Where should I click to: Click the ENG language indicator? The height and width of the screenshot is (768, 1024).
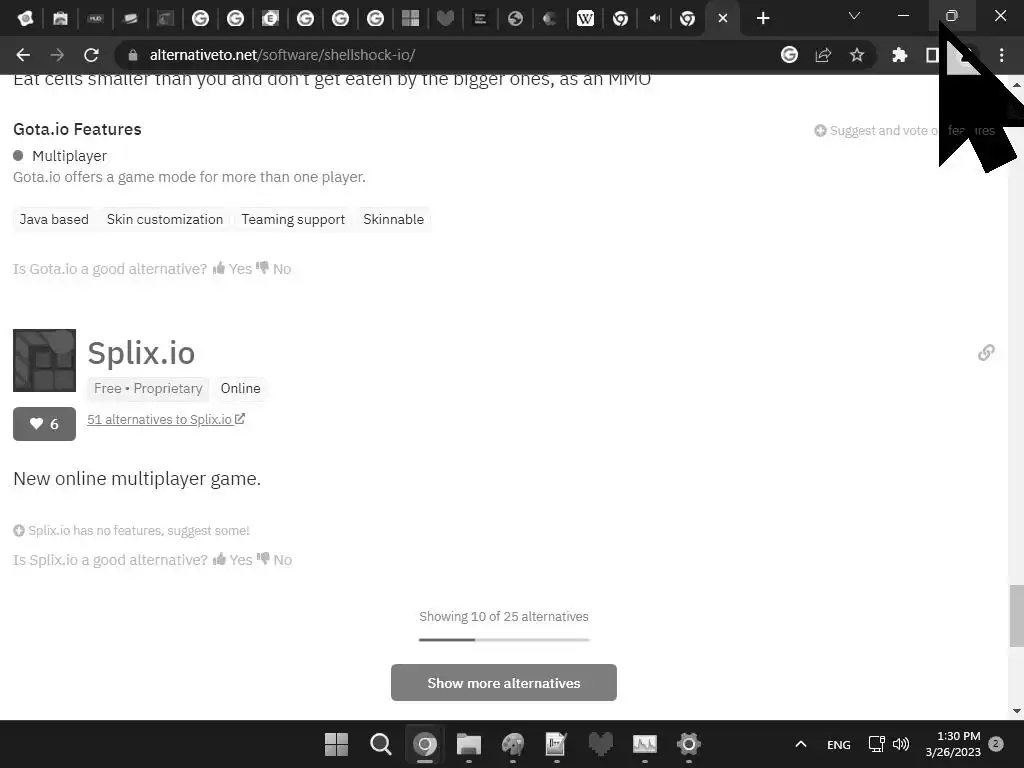point(839,744)
